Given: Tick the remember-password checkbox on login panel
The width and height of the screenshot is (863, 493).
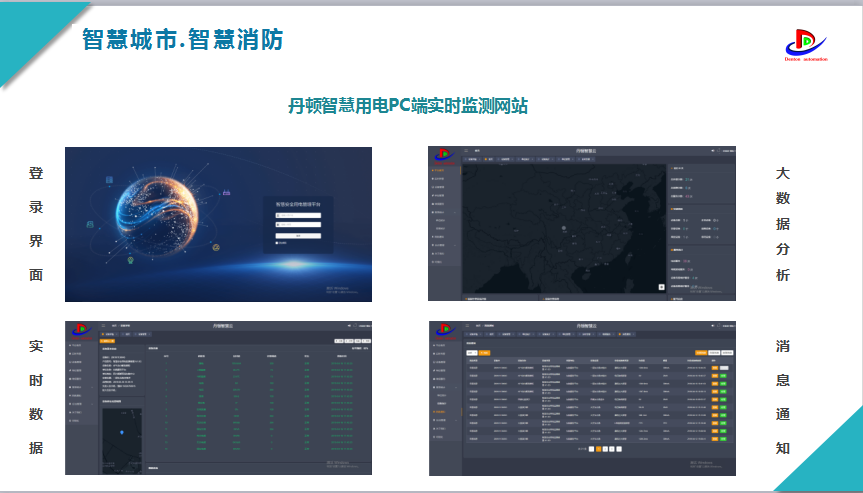Looking at the screenshot, I should pyautogui.click(x=277, y=243).
